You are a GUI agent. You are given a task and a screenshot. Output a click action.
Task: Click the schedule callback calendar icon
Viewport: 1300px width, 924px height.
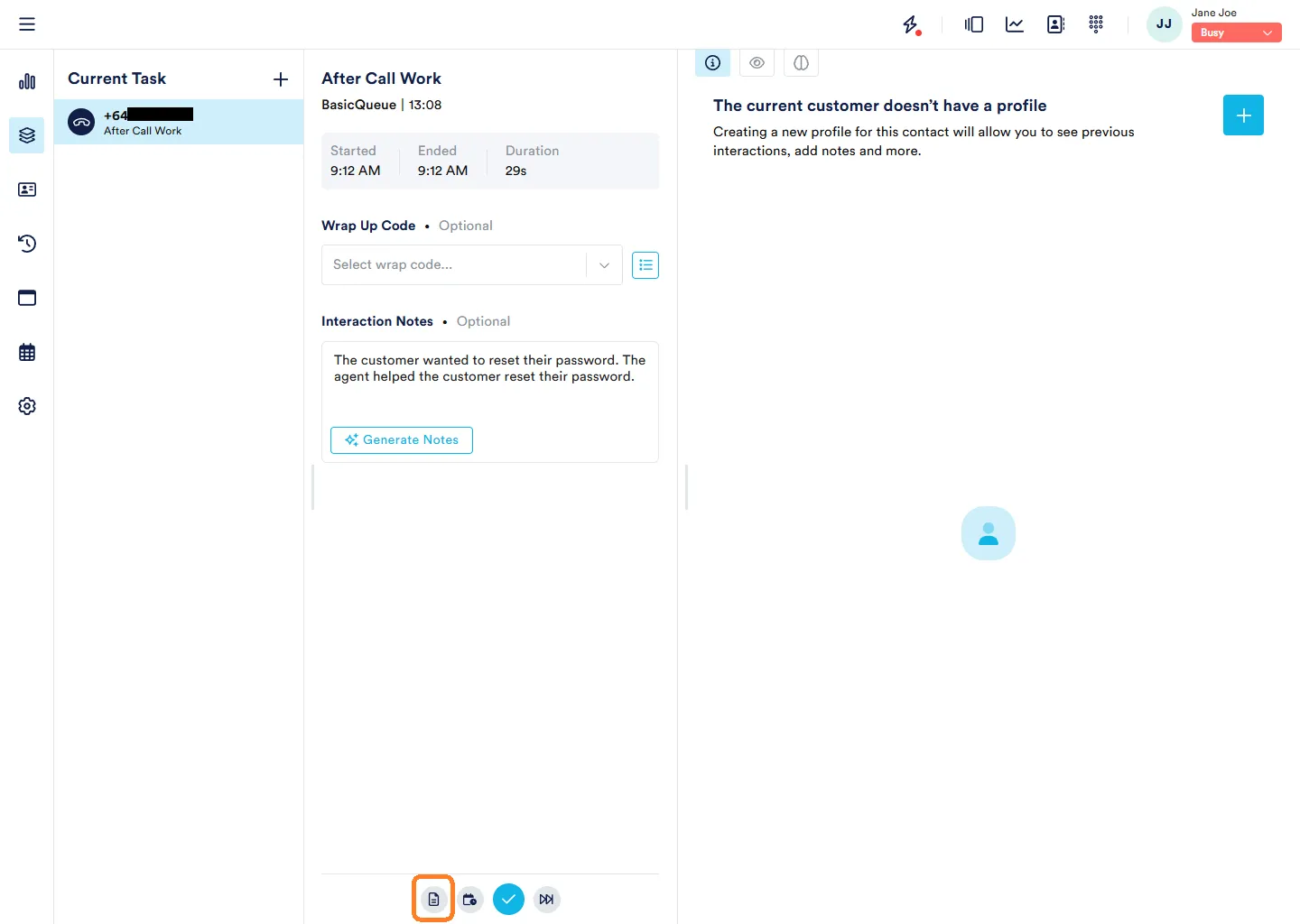click(470, 899)
